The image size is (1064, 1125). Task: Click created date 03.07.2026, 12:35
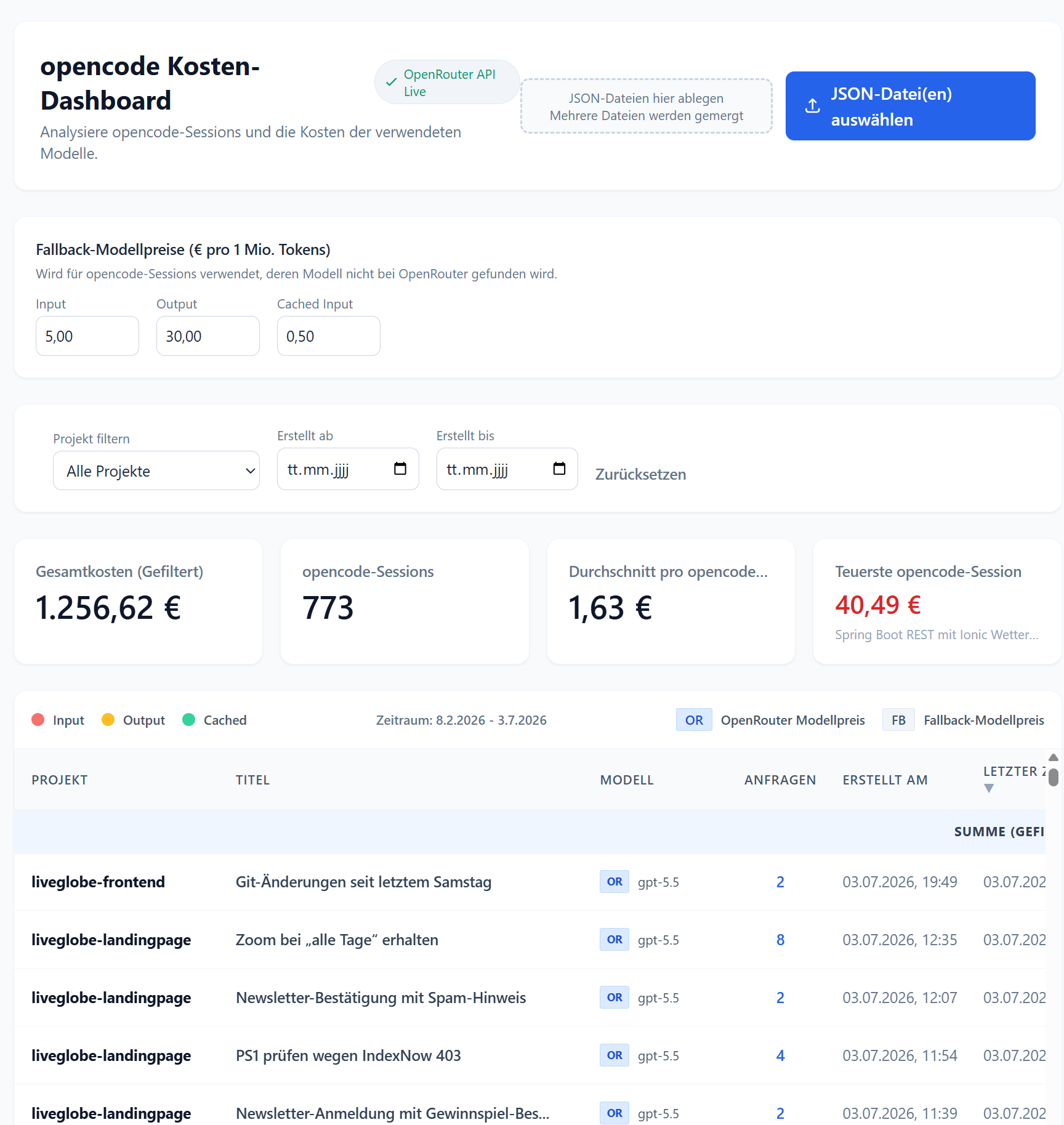tap(900, 940)
